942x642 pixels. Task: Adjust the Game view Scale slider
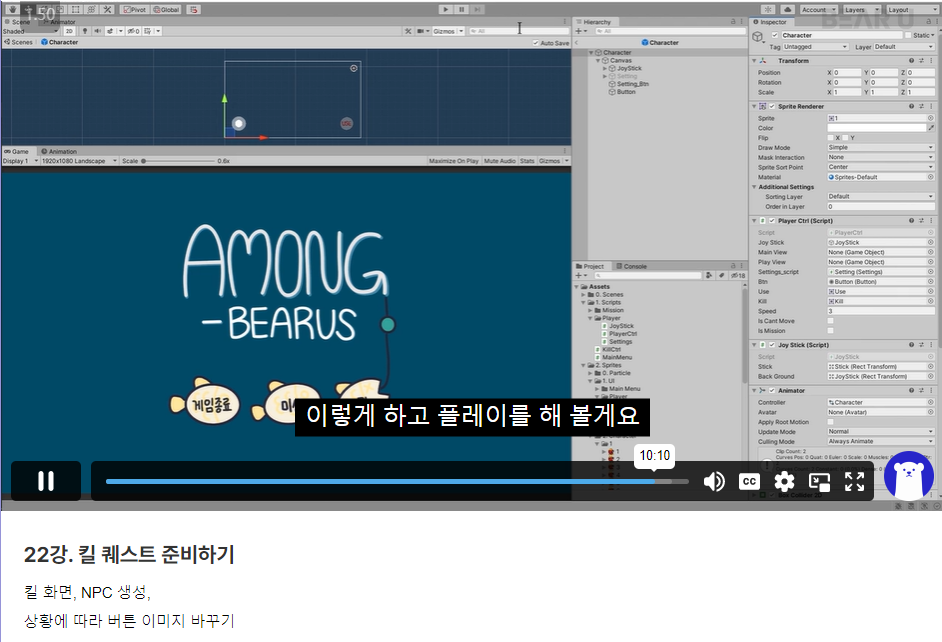point(178,161)
